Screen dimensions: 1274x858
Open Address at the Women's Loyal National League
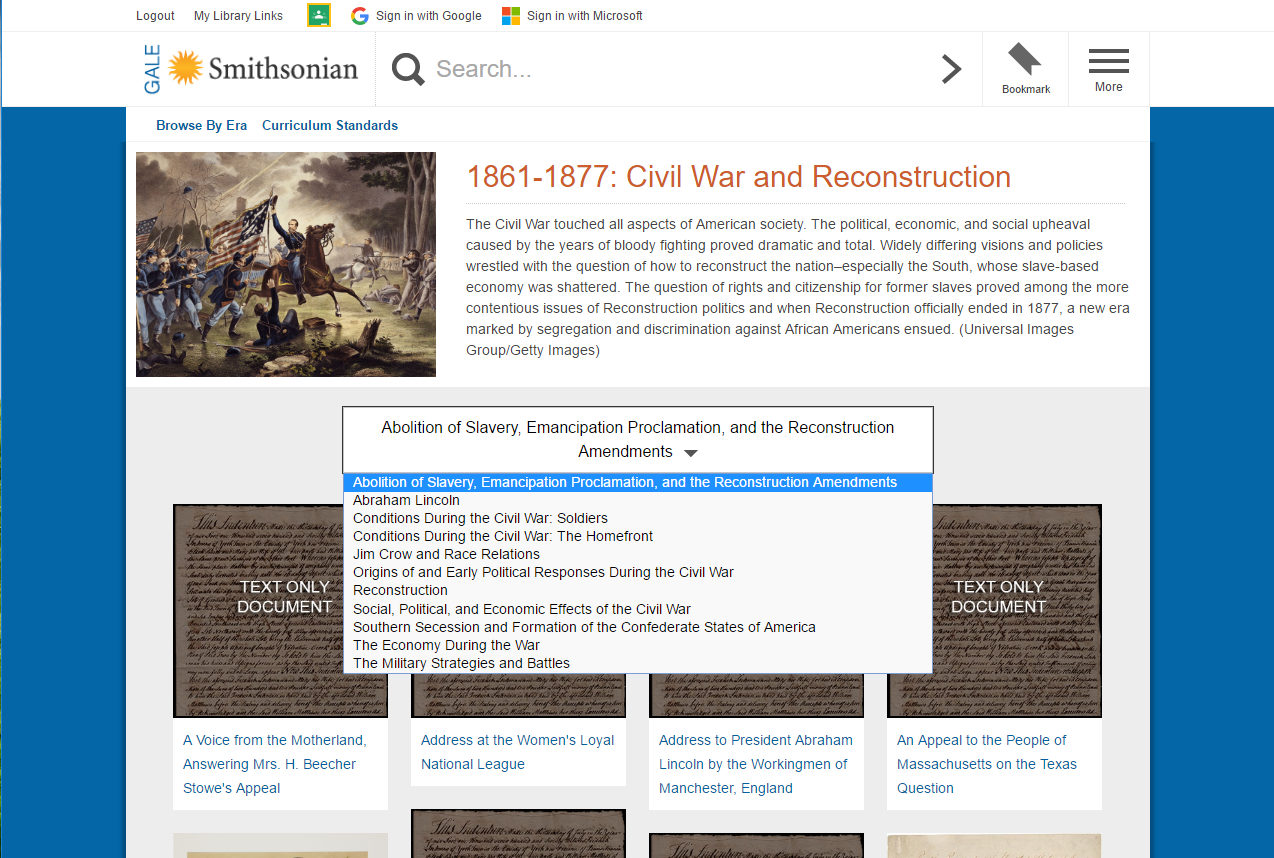[518, 752]
